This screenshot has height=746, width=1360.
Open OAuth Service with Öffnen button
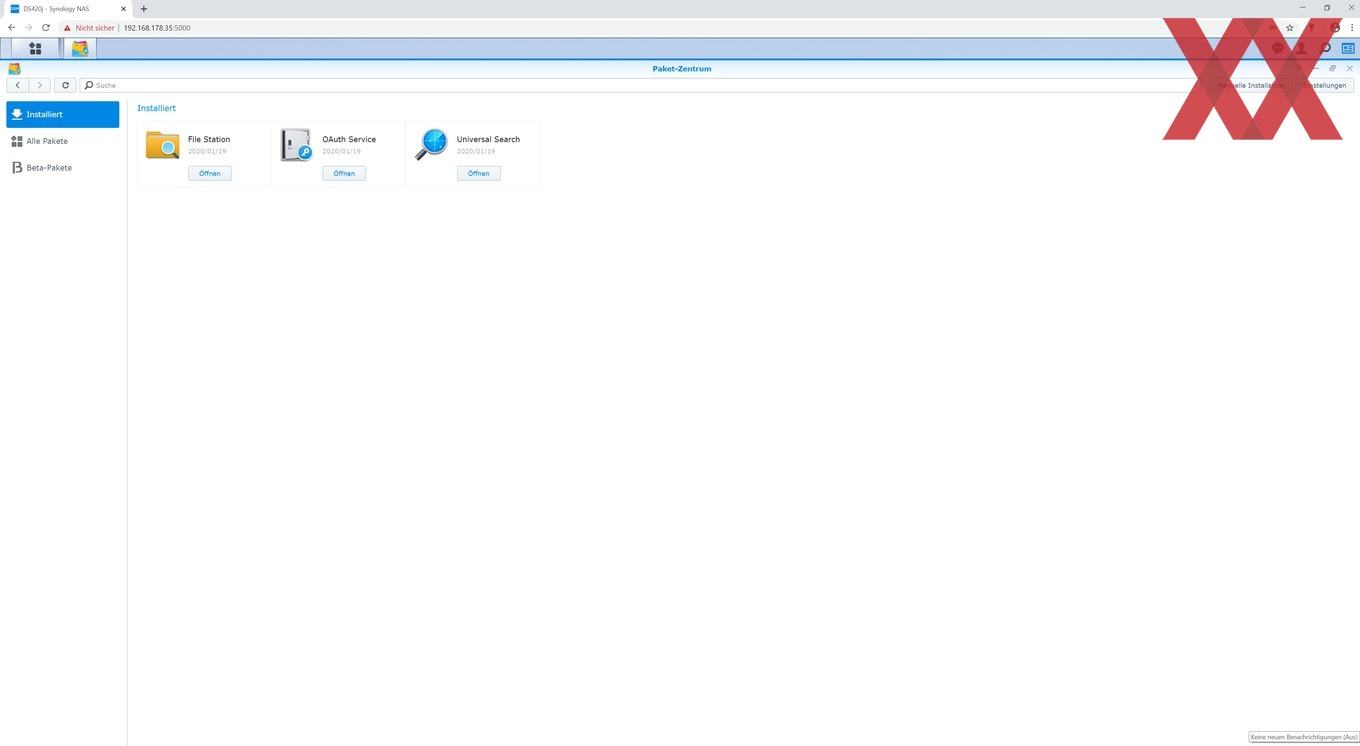pyautogui.click(x=344, y=173)
